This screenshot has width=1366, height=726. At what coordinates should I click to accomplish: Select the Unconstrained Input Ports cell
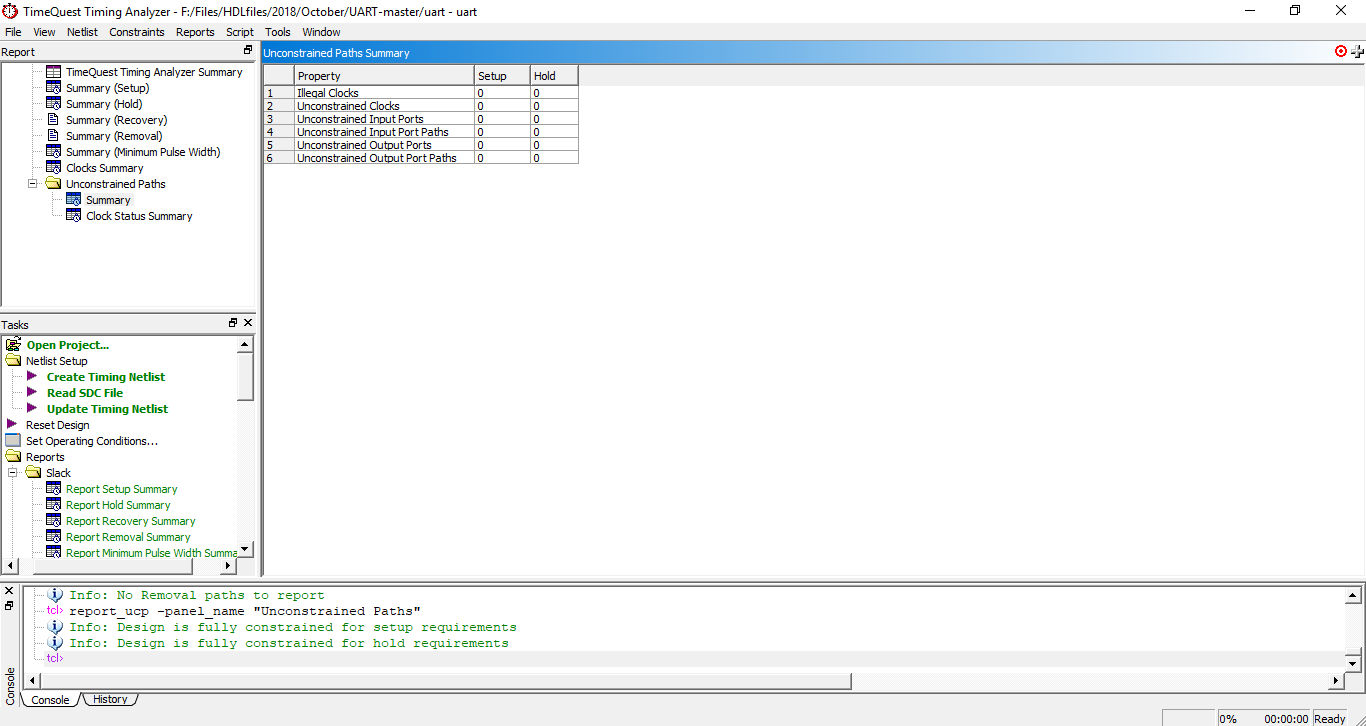384,119
